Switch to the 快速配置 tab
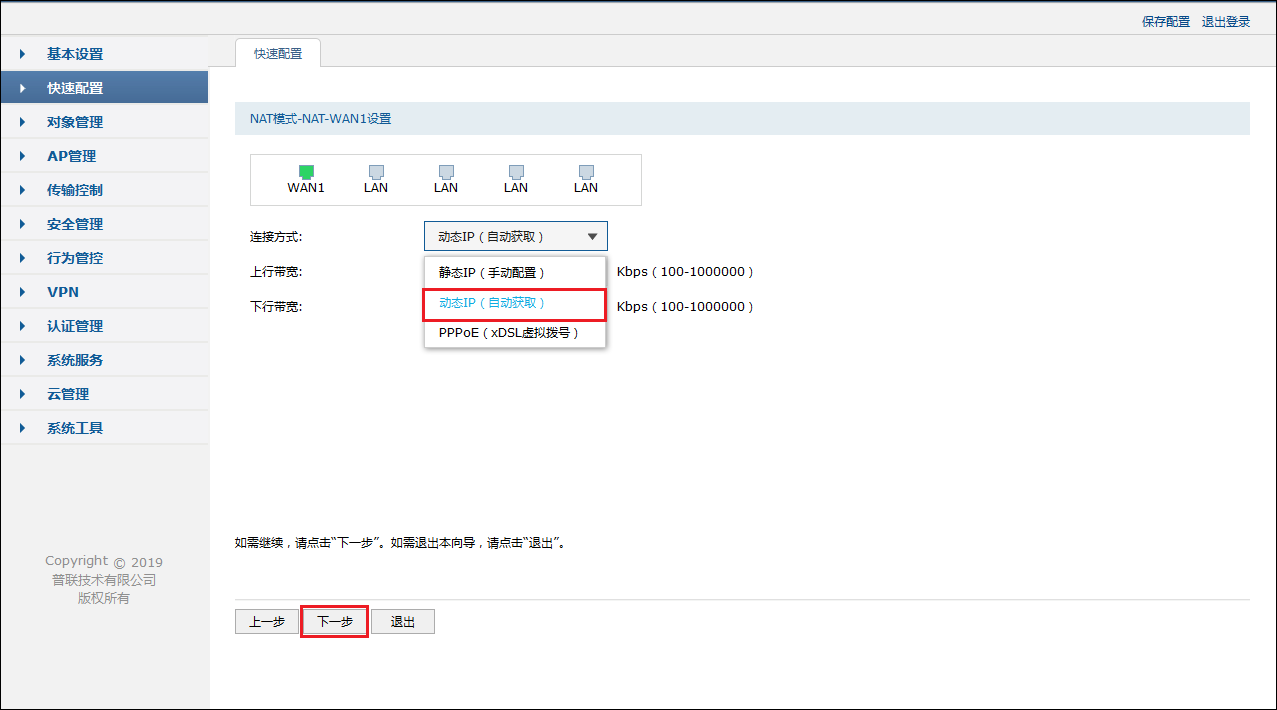This screenshot has height=710, width=1277. (277, 55)
